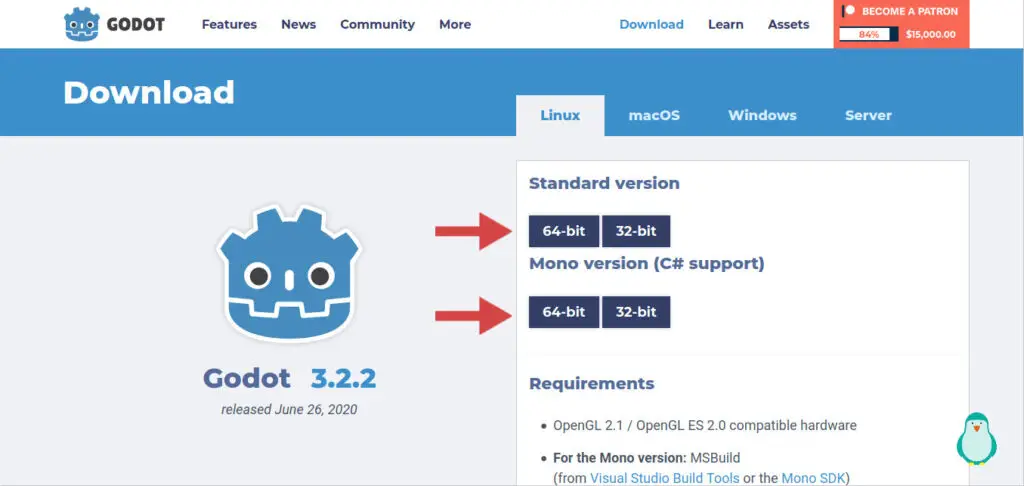Click the large Godot robot logo
The width and height of the screenshot is (1024, 486).
point(289,273)
